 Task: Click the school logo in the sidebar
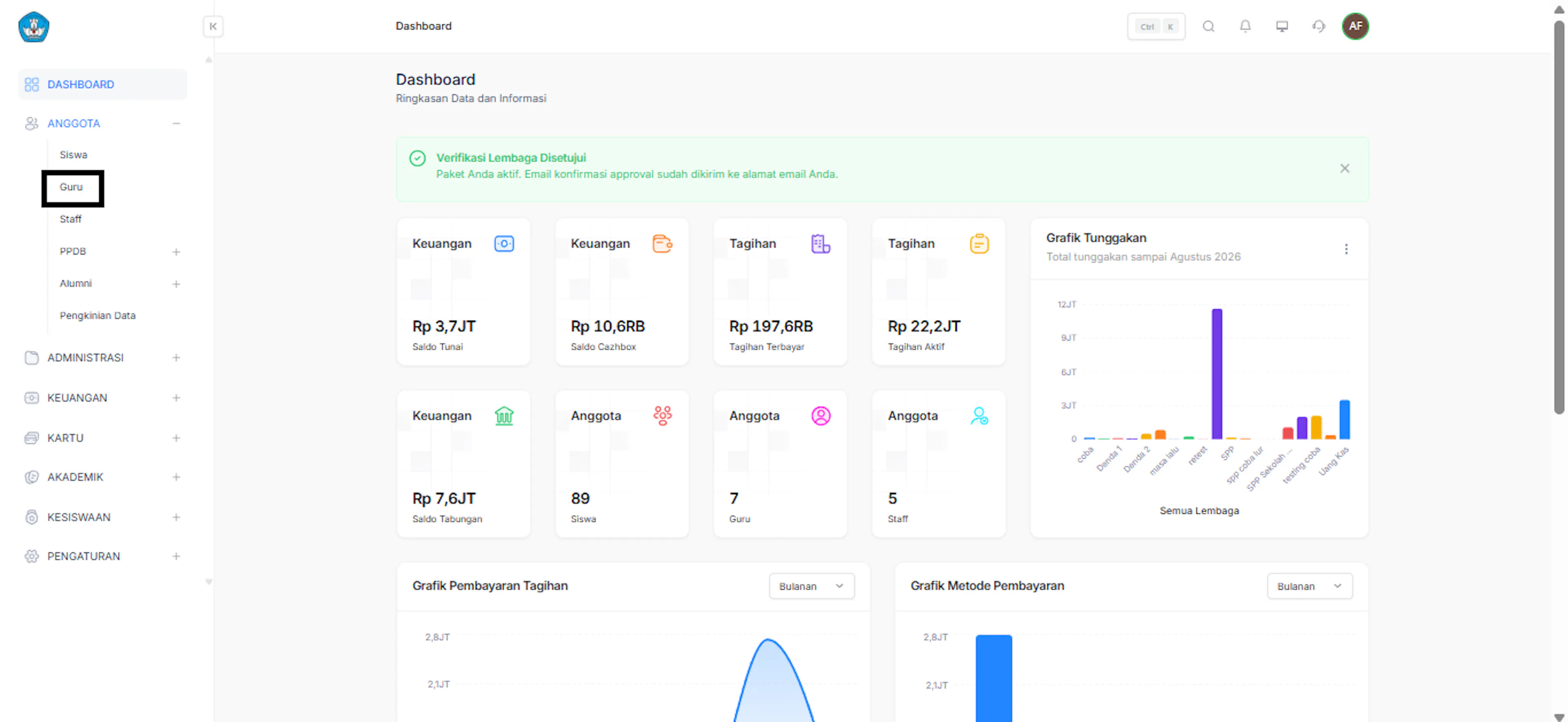pyautogui.click(x=33, y=27)
